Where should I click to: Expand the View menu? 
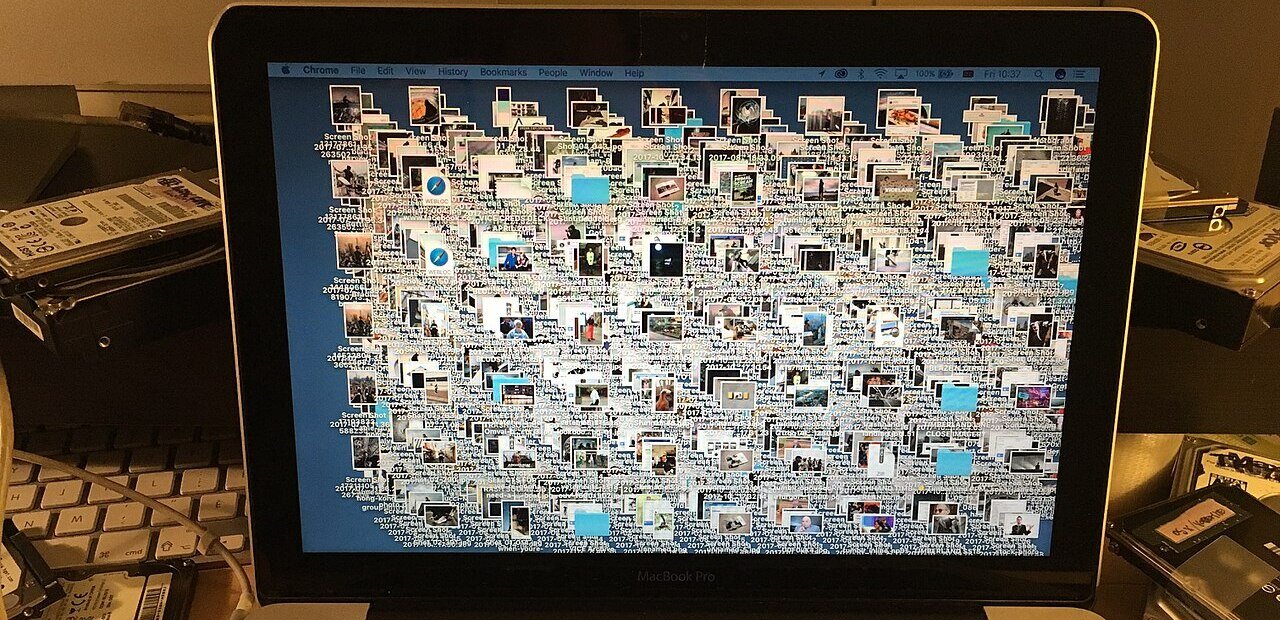coord(415,72)
